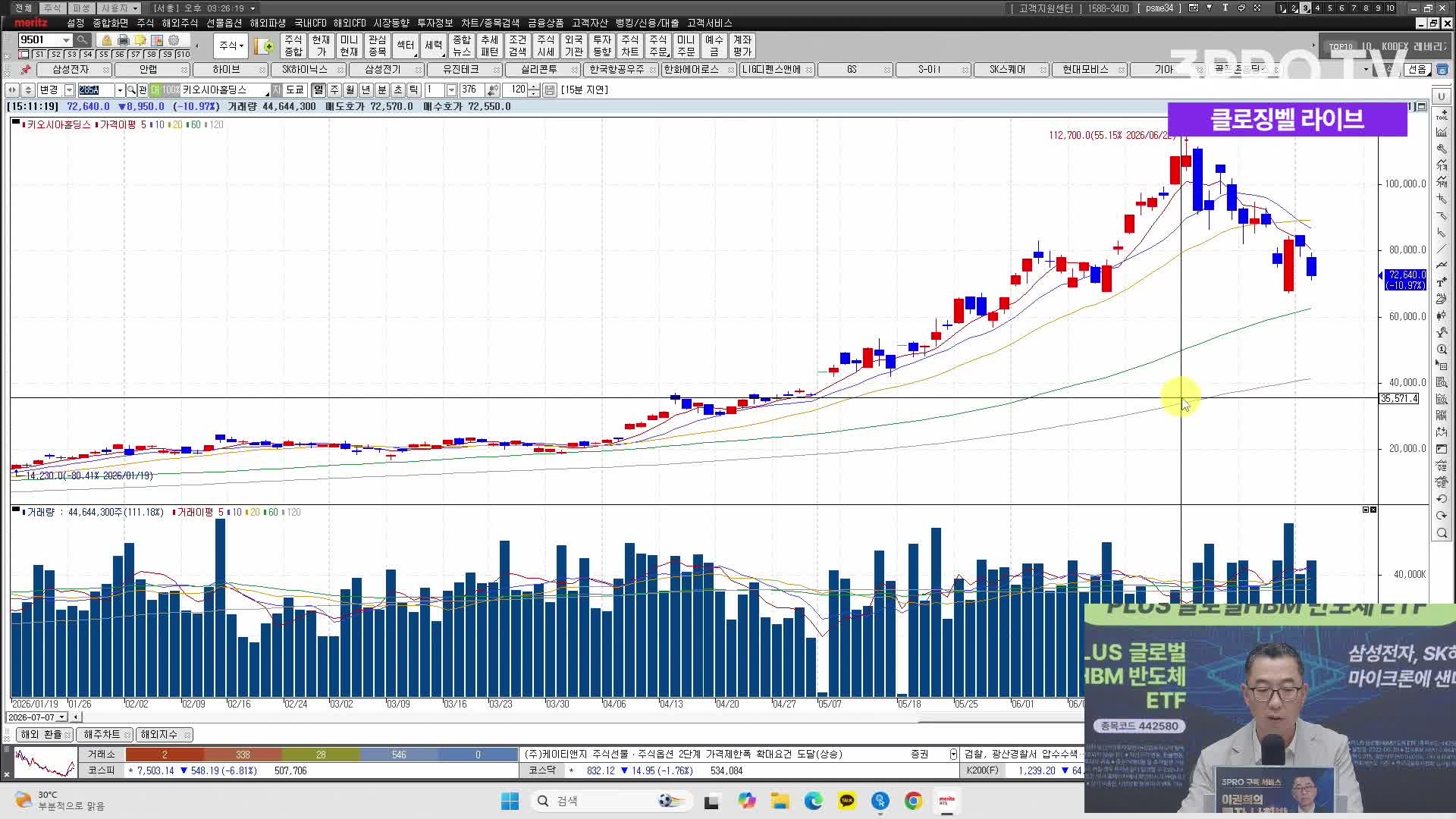Click the undo arrow in chart sidebar

[1442, 499]
